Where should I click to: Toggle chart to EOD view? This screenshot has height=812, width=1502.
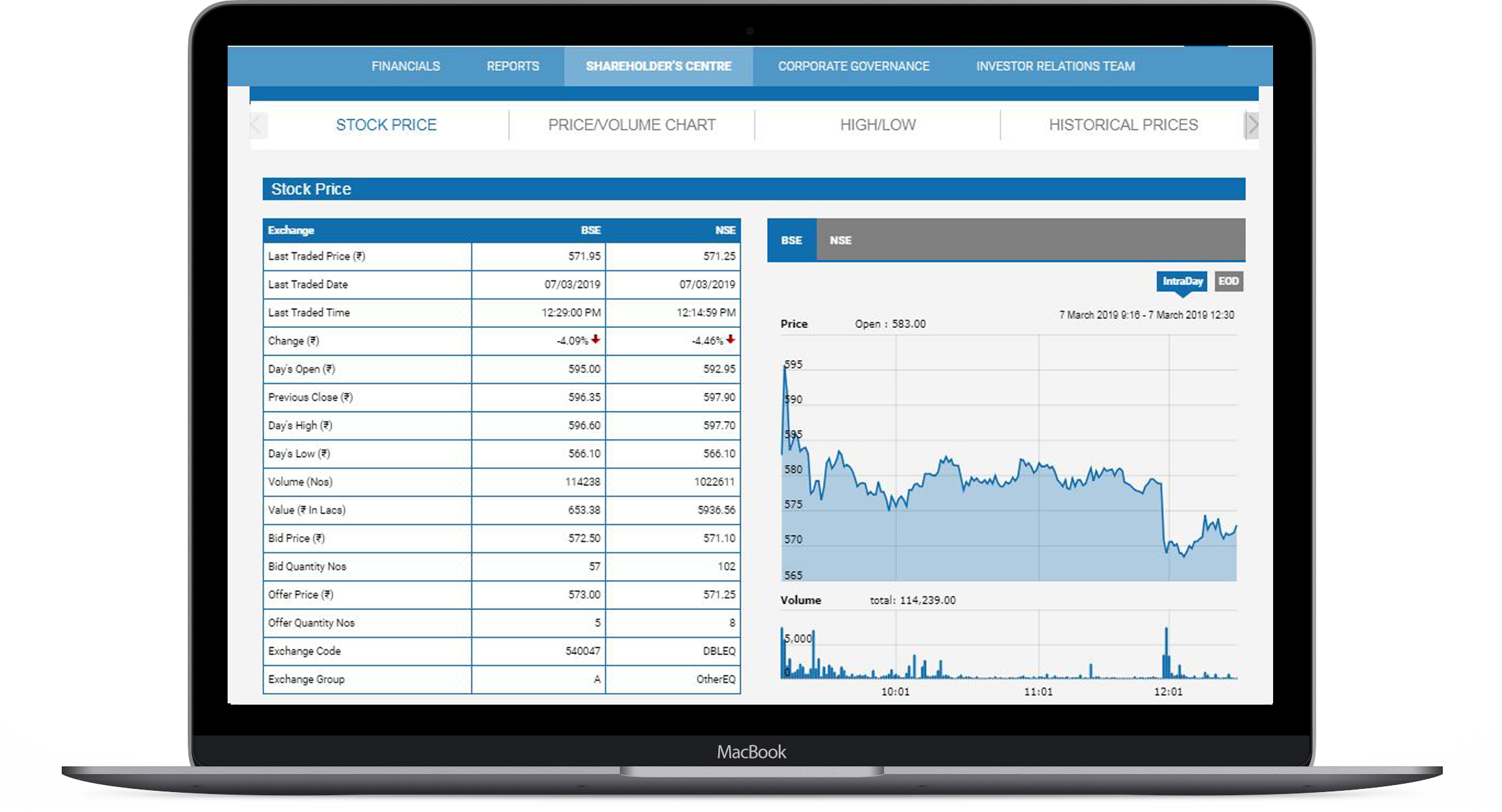click(1228, 281)
